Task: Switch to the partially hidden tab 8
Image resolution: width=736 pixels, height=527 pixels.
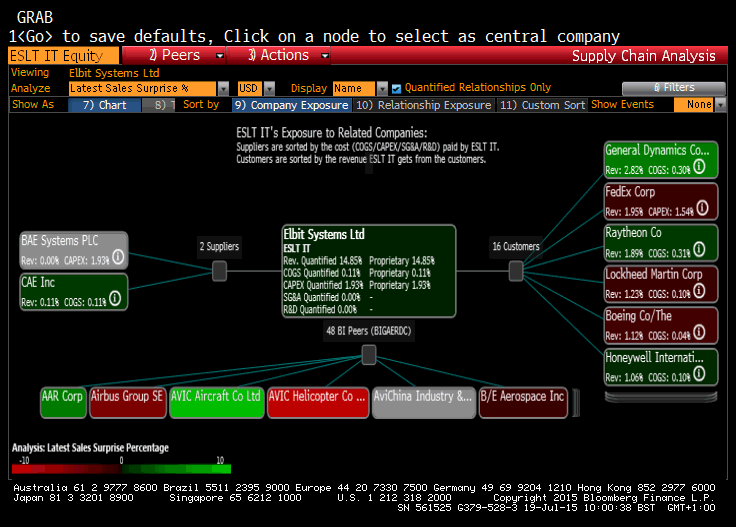Action: pyautogui.click(x=159, y=105)
